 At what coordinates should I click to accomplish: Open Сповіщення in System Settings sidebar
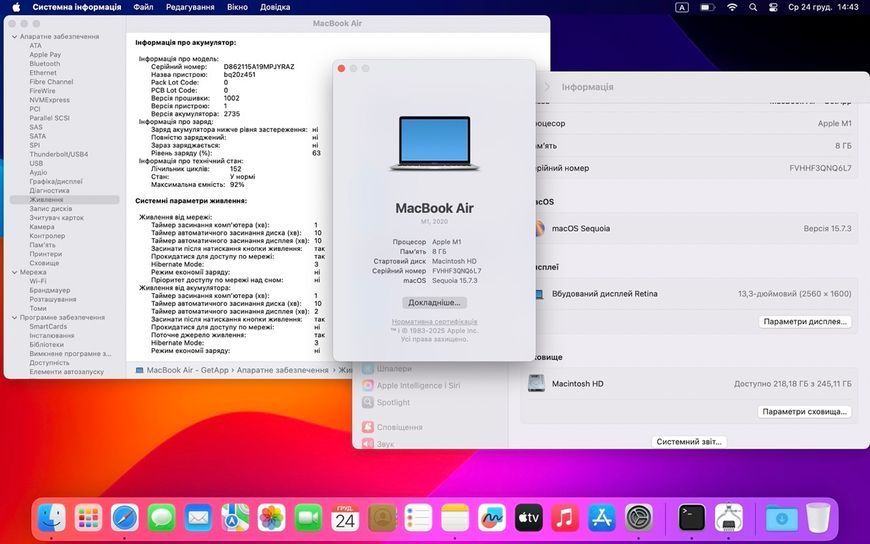392,427
